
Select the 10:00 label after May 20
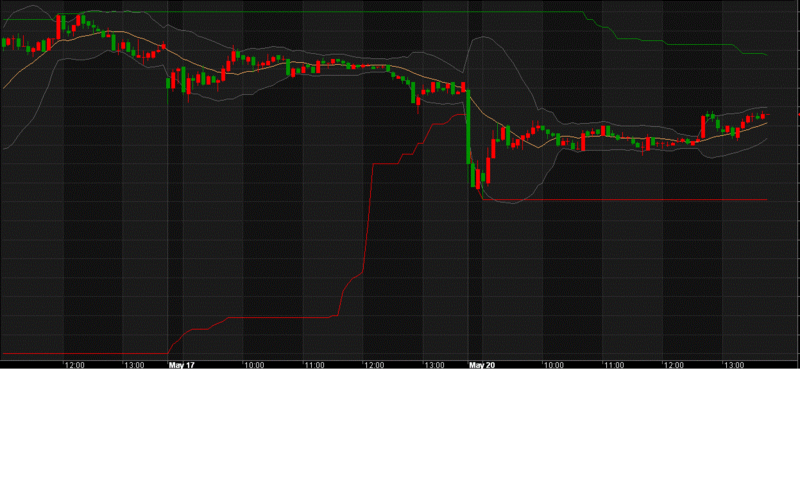pyautogui.click(x=554, y=365)
